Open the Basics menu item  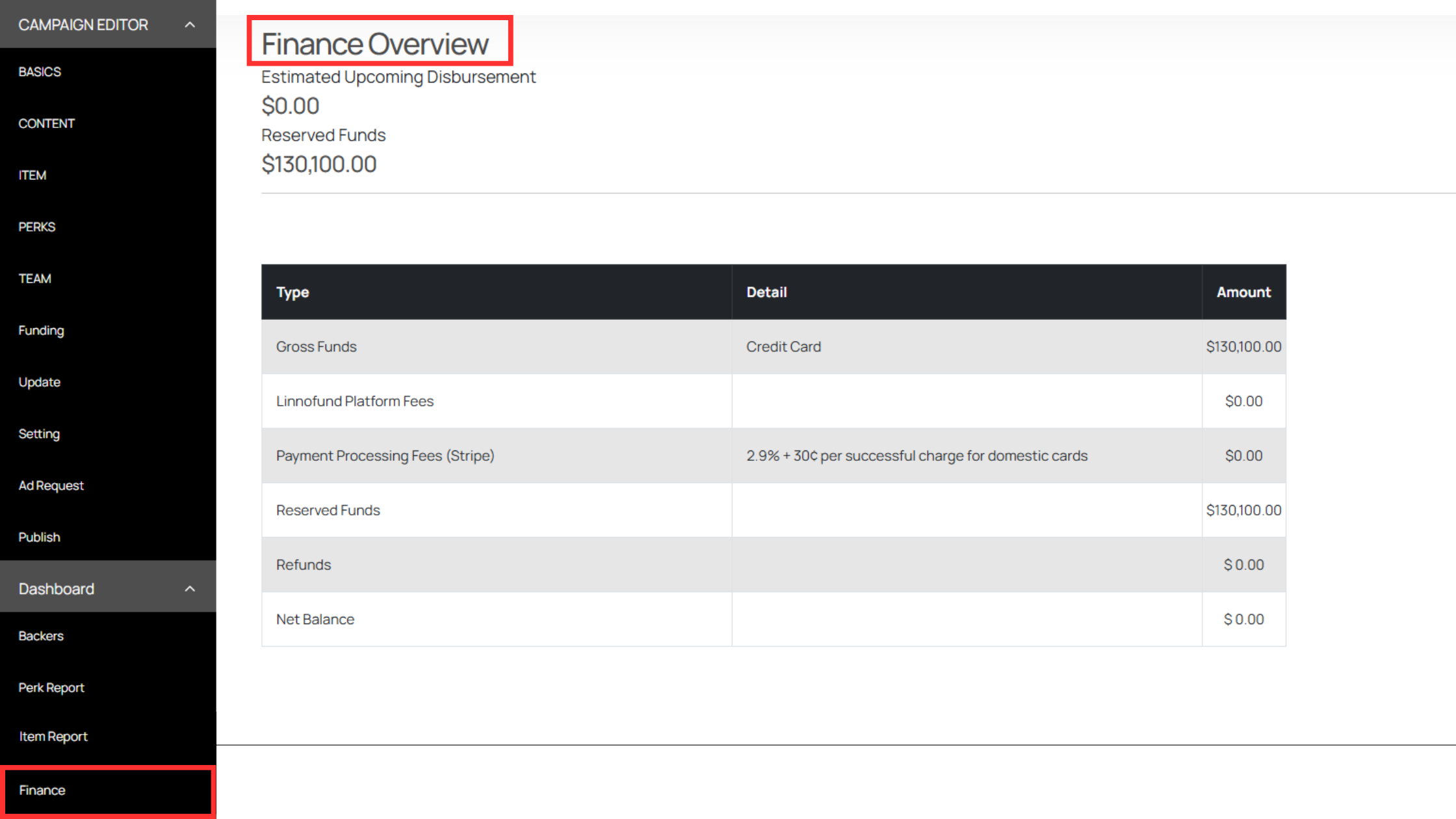coord(40,71)
